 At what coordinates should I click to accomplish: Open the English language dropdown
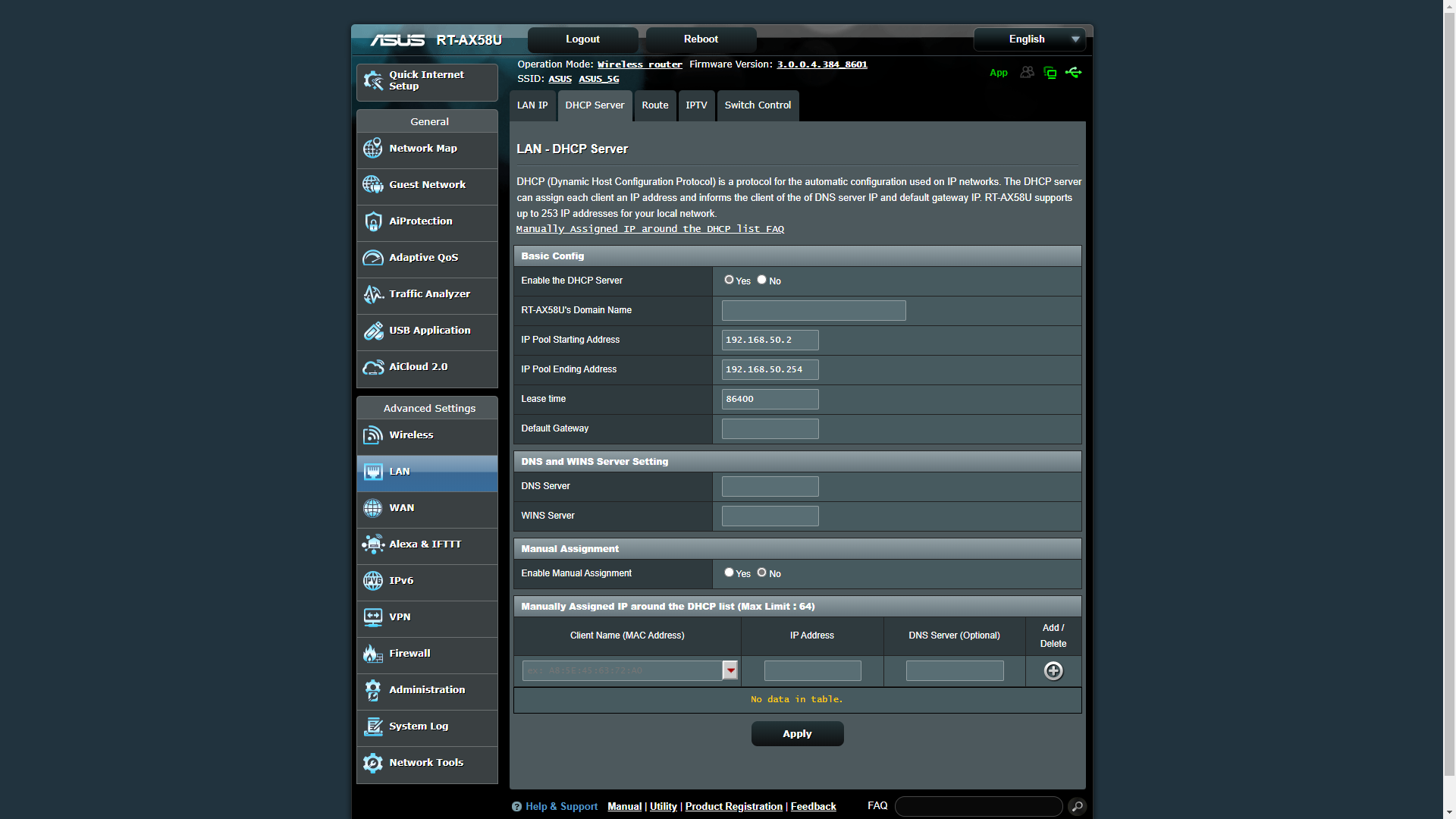1029,39
